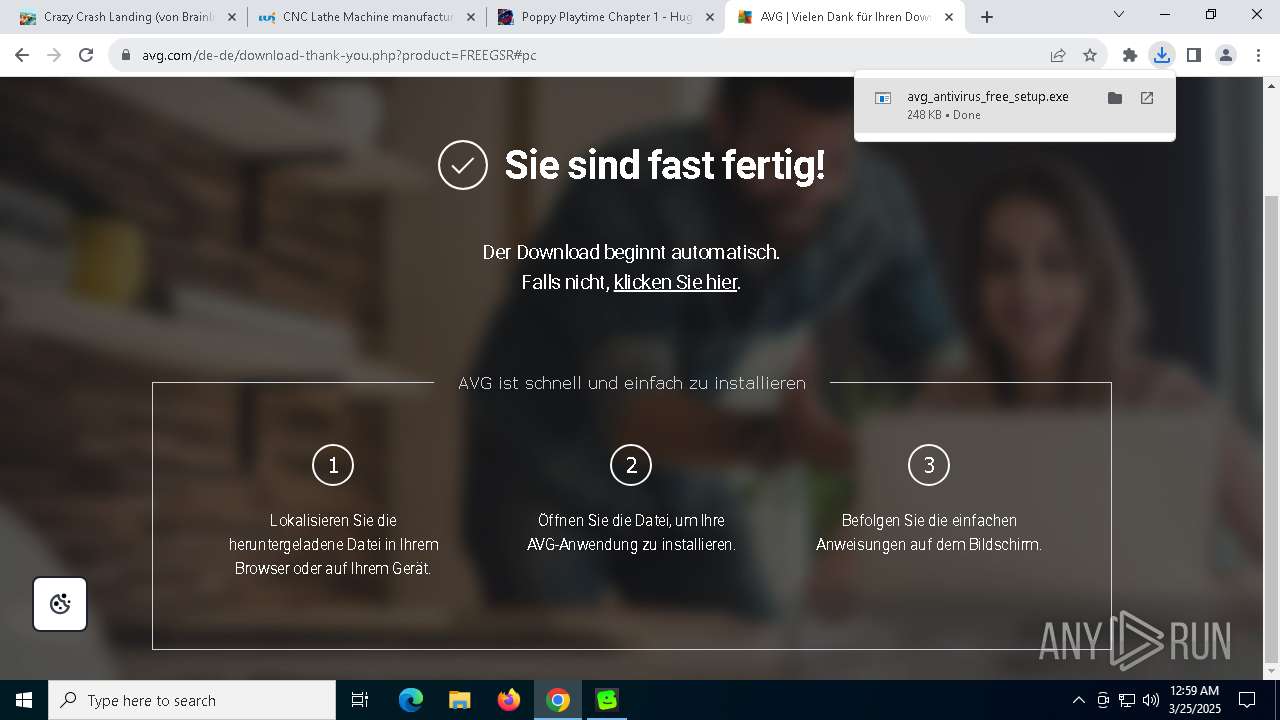Expand the tab search dropdown
1280x720 pixels.
point(1119,15)
